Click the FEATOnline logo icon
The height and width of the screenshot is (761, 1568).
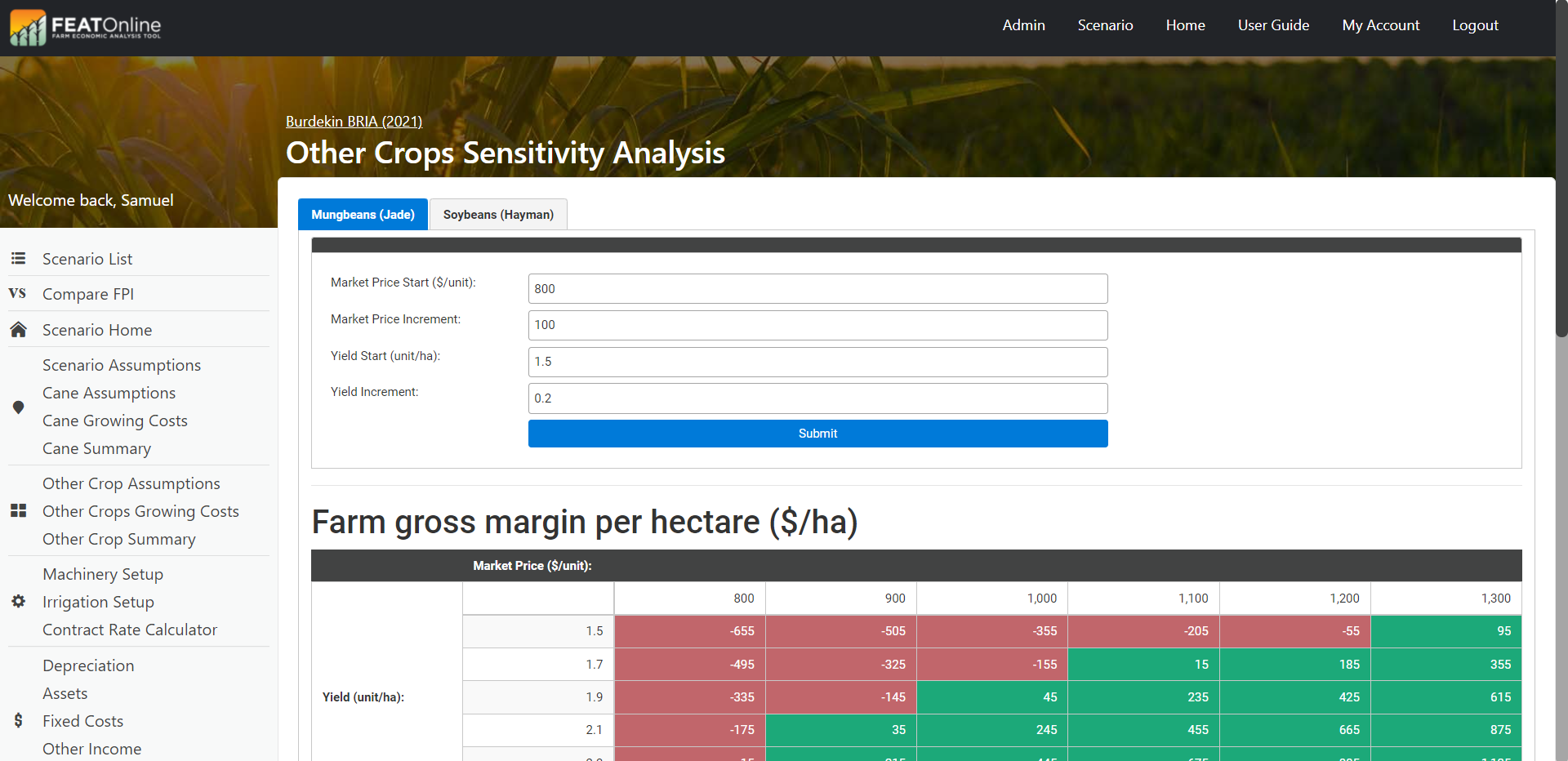28,27
